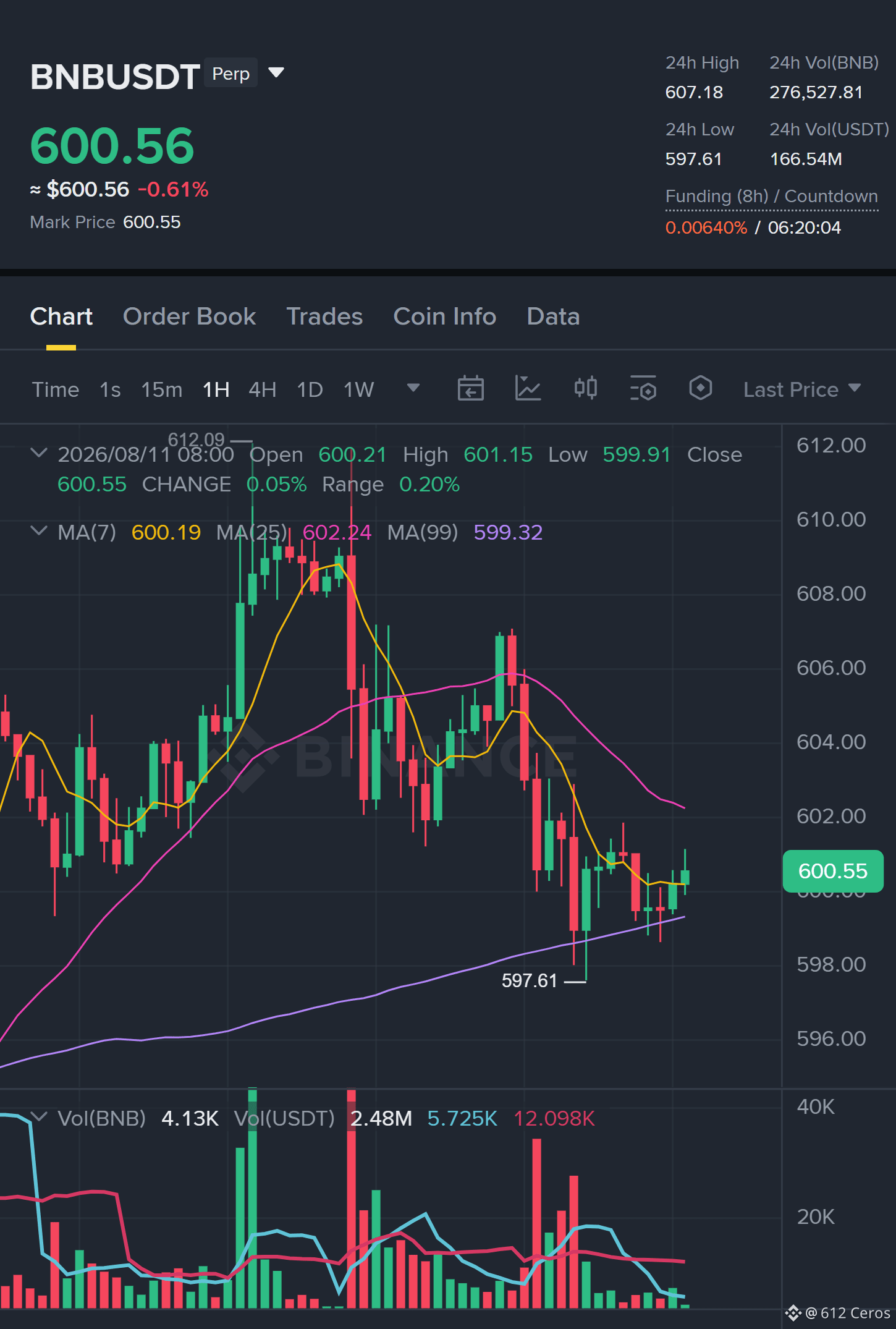Click the 40K volume axis label
The height and width of the screenshot is (1329, 896).
(816, 1106)
